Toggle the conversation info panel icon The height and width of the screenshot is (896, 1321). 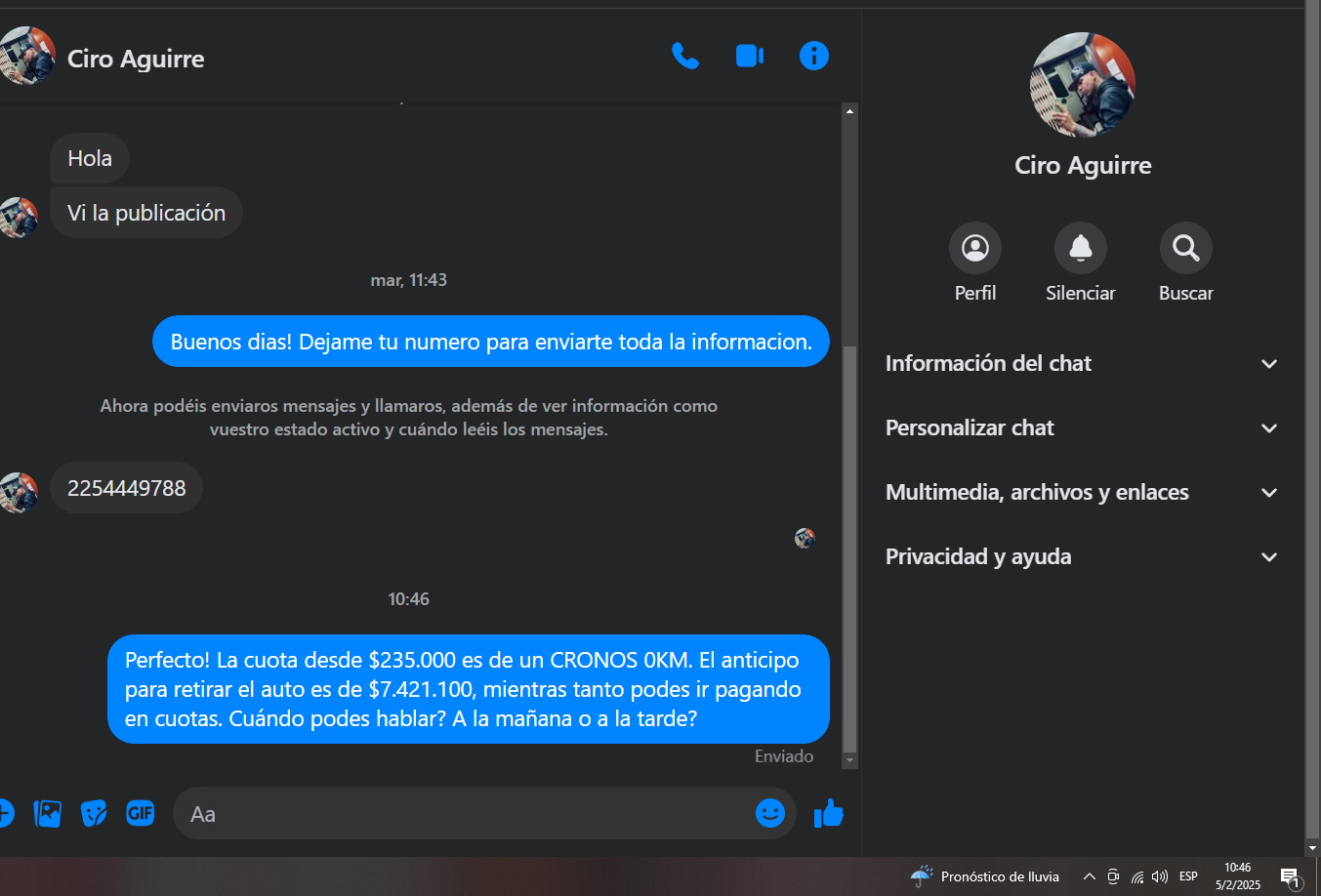coord(814,57)
